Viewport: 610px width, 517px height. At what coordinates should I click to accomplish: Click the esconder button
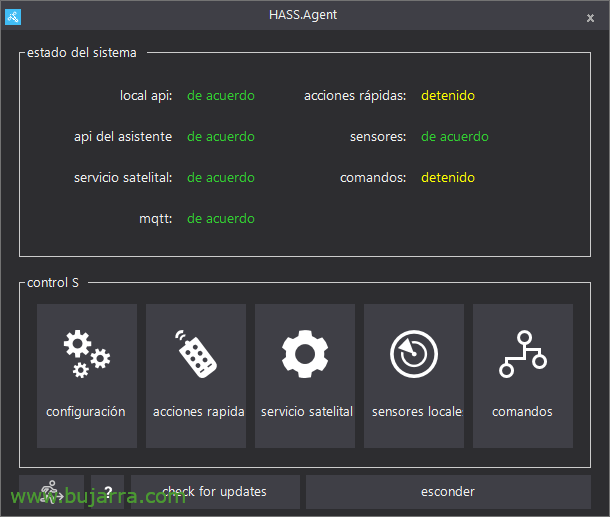[x=448, y=492]
